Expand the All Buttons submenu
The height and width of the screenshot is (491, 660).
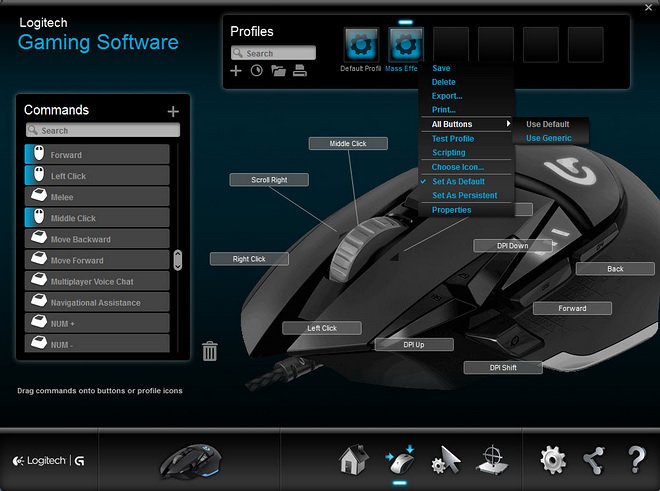466,124
